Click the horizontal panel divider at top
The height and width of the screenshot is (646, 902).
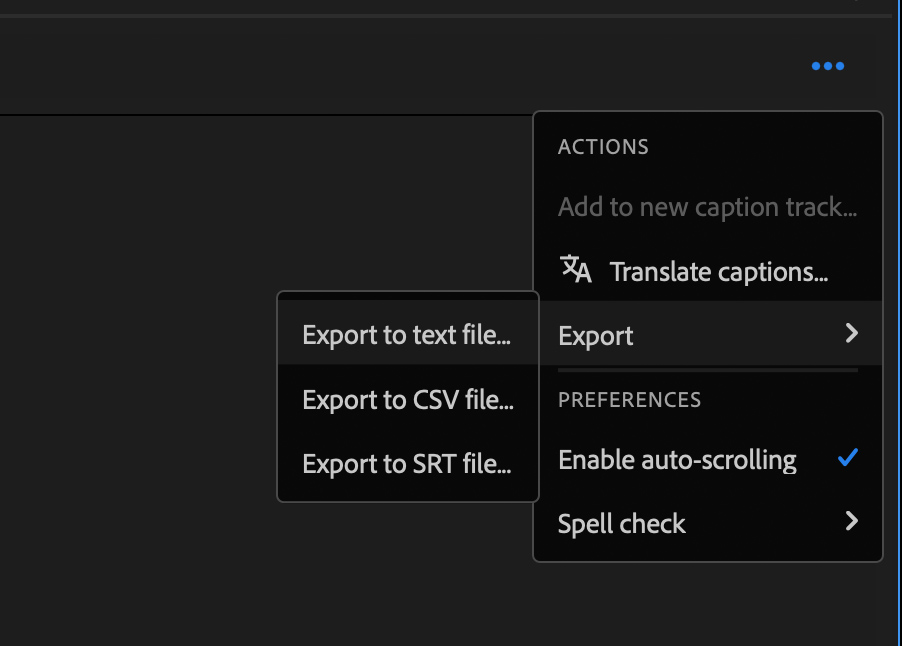(x=446, y=16)
